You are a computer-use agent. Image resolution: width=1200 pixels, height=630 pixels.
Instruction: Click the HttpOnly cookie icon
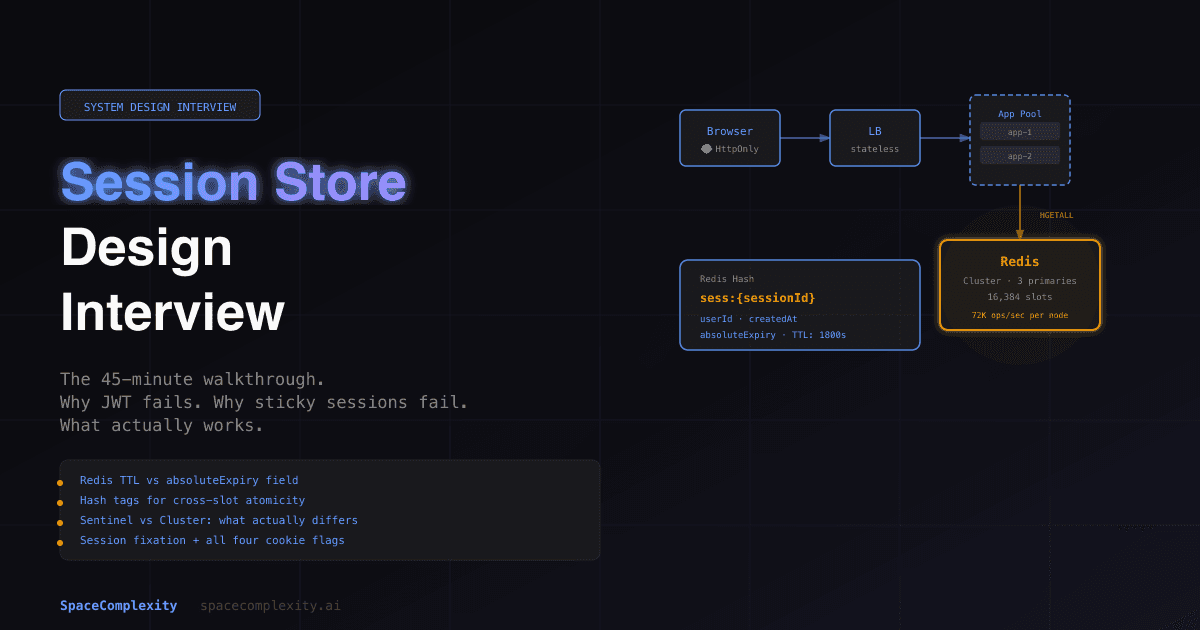click(706, 149)
